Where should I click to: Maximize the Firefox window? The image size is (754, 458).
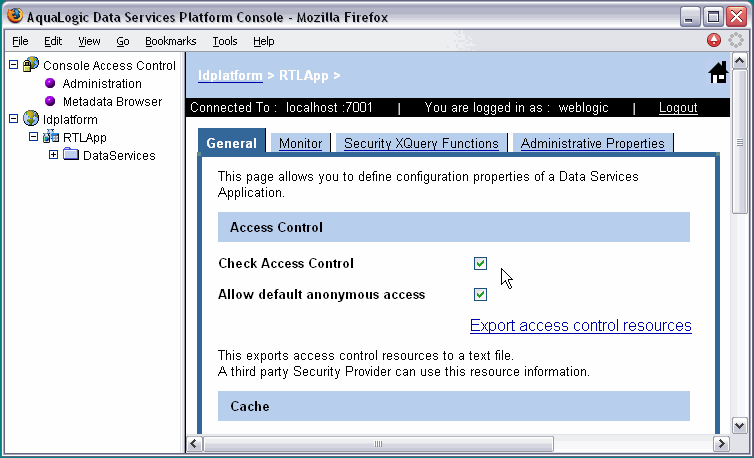pyautogui.click(x=714, y=17)
